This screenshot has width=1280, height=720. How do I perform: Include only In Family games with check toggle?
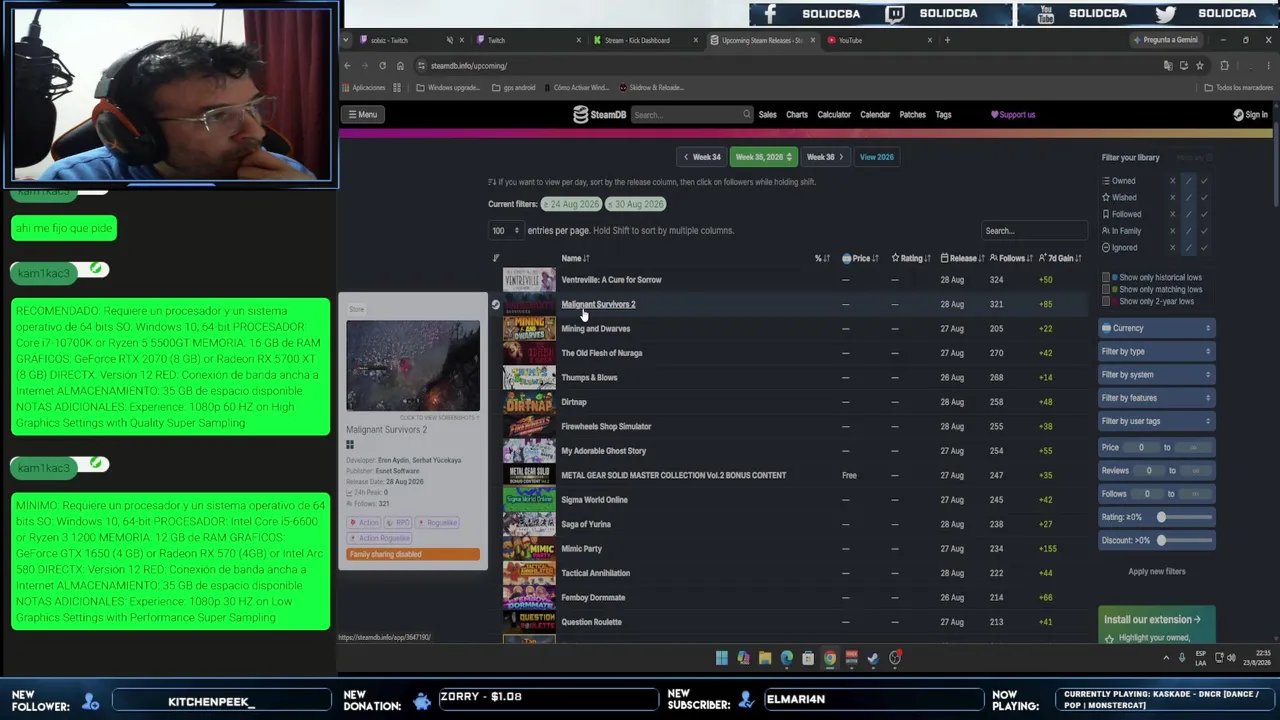tap(1205, 231)
